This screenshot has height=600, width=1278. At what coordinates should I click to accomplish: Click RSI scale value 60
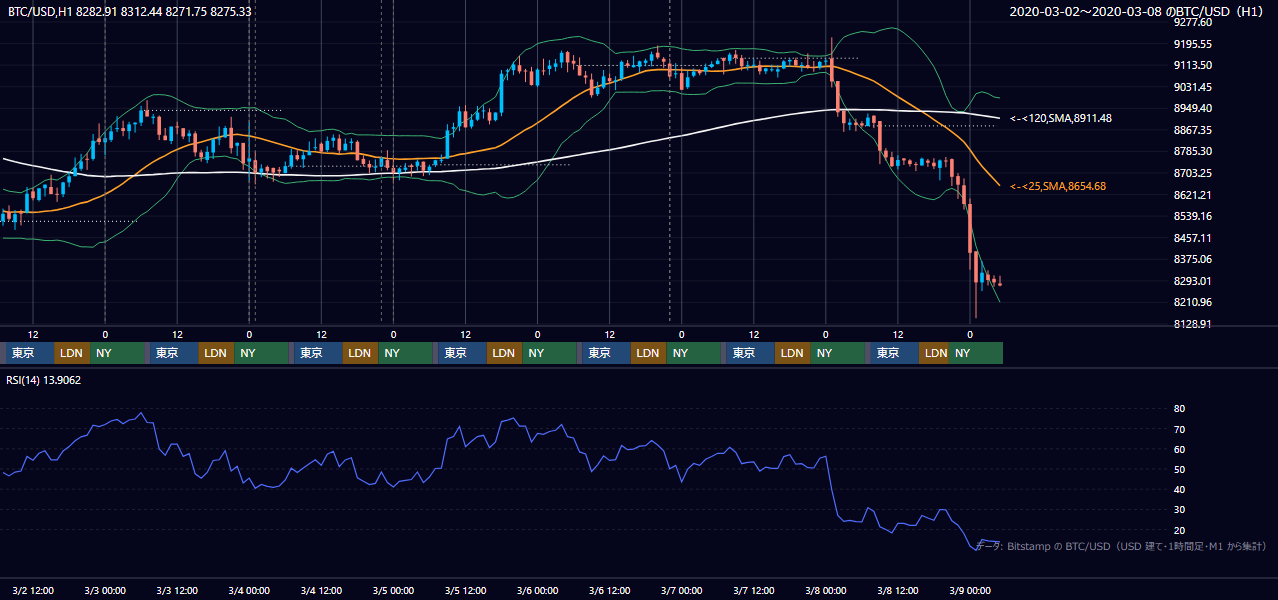point(1179,449)
